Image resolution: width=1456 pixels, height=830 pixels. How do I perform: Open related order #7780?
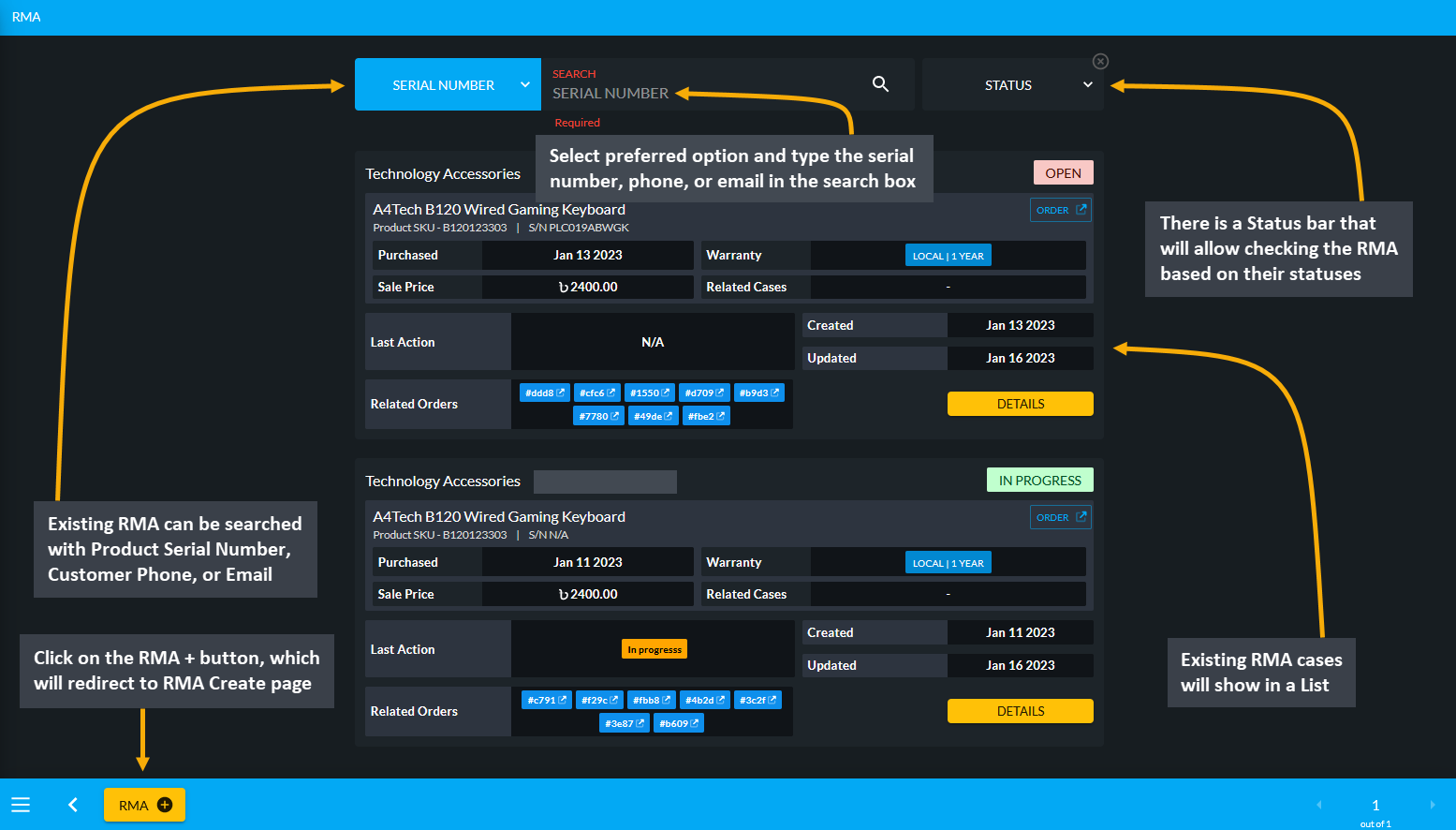[x=598, y=416]
